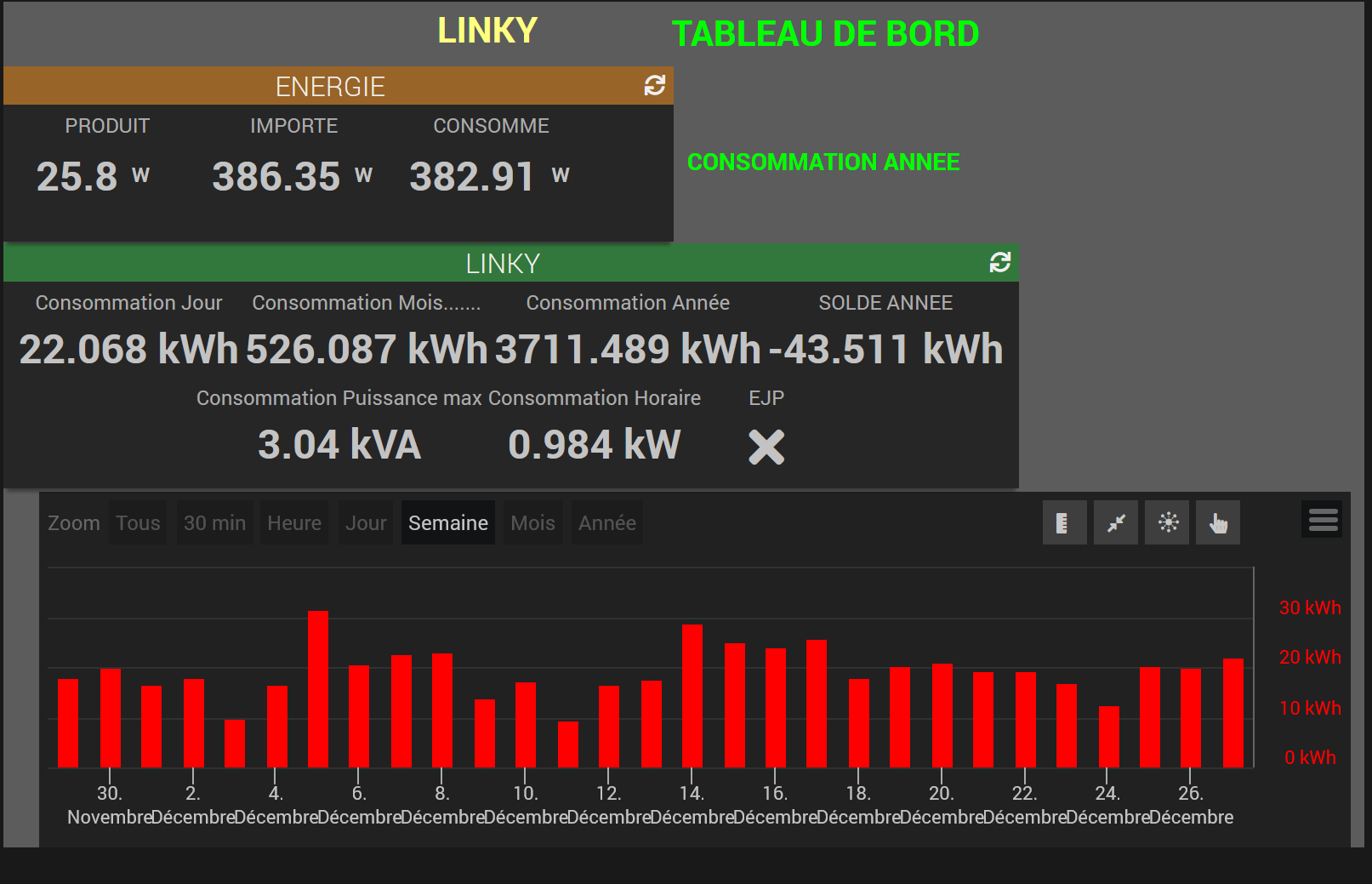Open the CONSOMMATION ANNEE link

[823, 162]
